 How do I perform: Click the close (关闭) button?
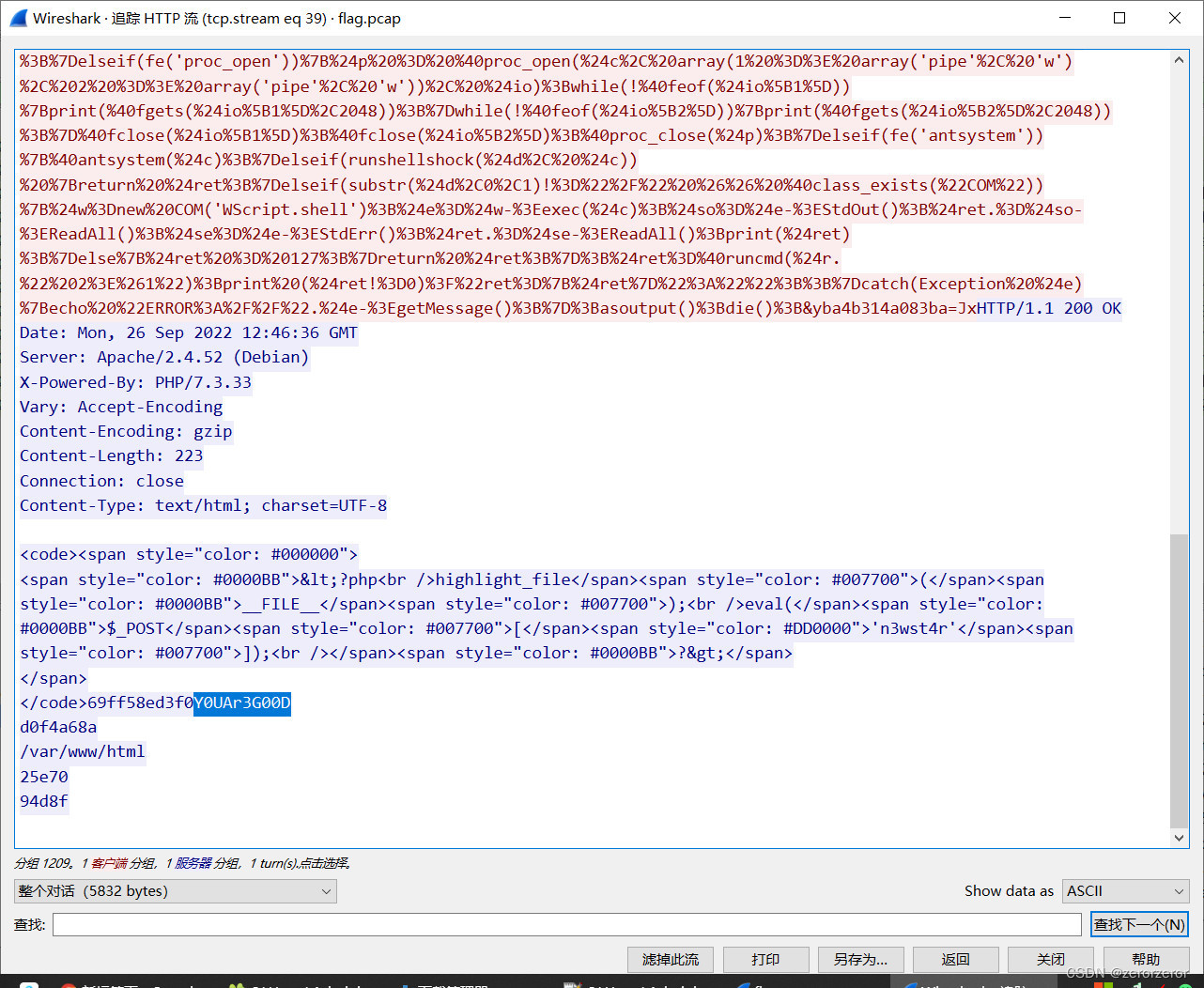click(x=1051, y=960)
